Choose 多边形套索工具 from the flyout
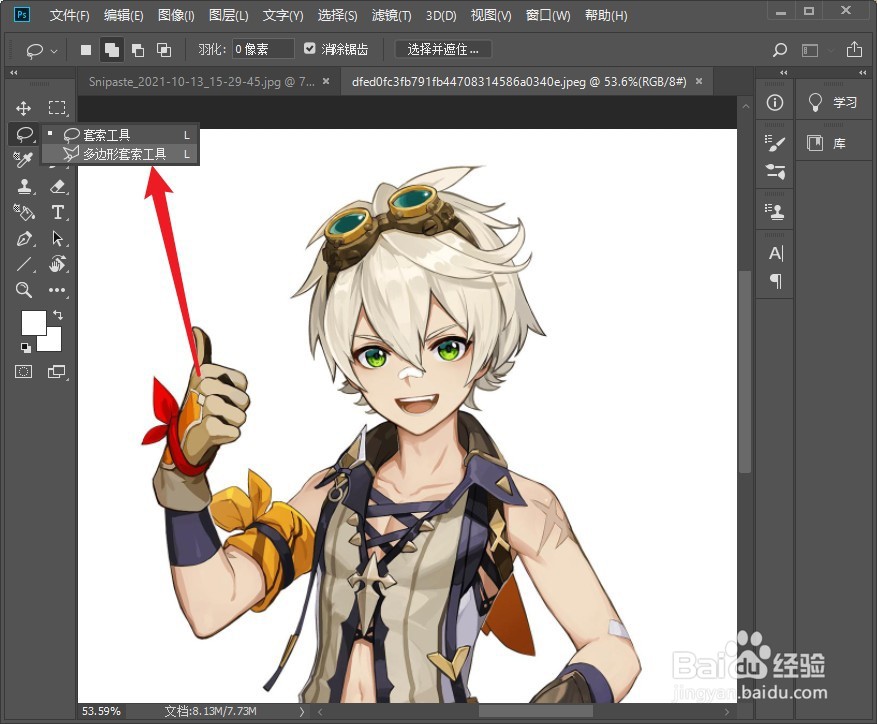Screen dimensions: 877x724 [x=121, y=154]
